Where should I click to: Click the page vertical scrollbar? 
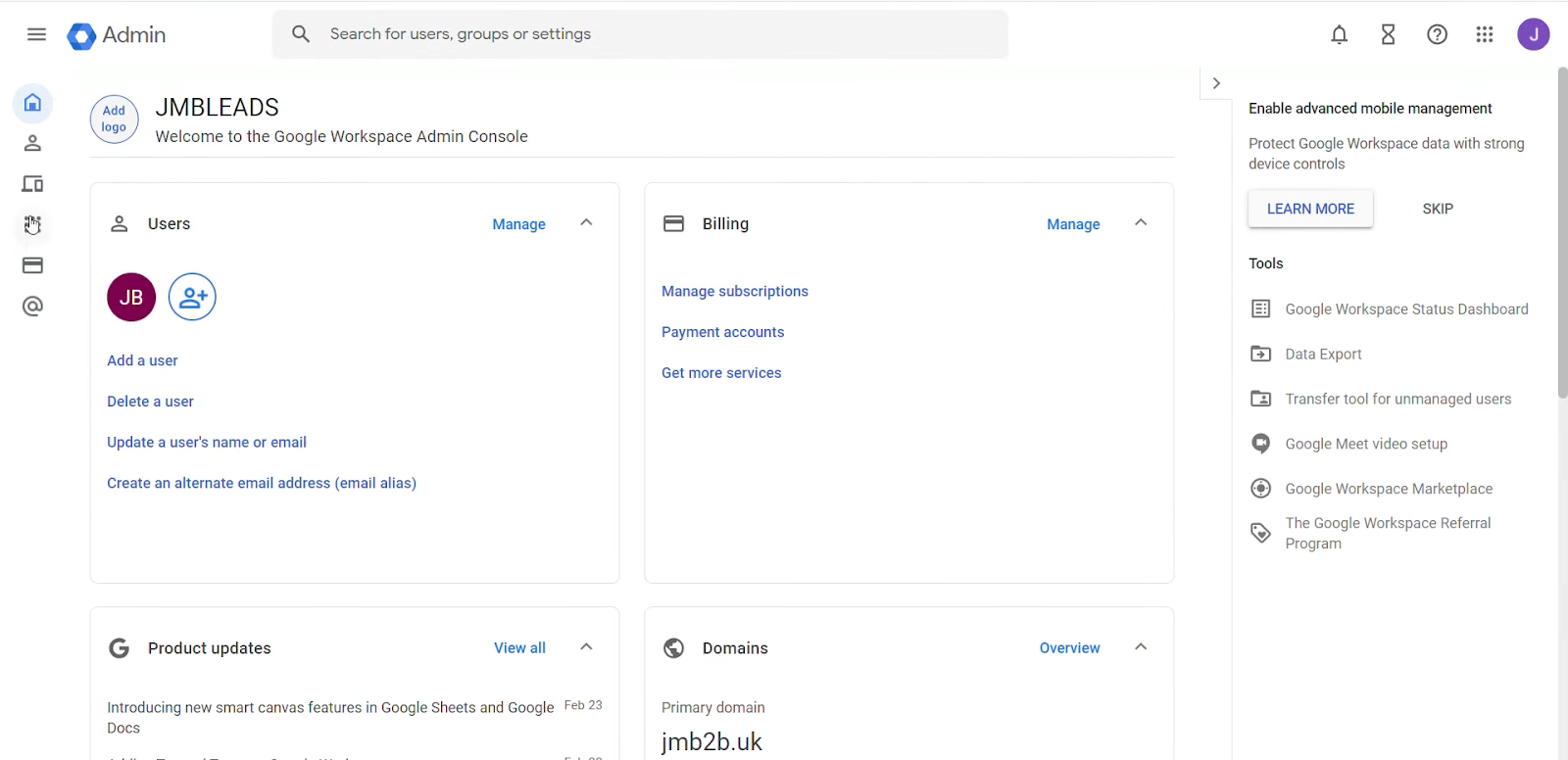click(1562, 232)
